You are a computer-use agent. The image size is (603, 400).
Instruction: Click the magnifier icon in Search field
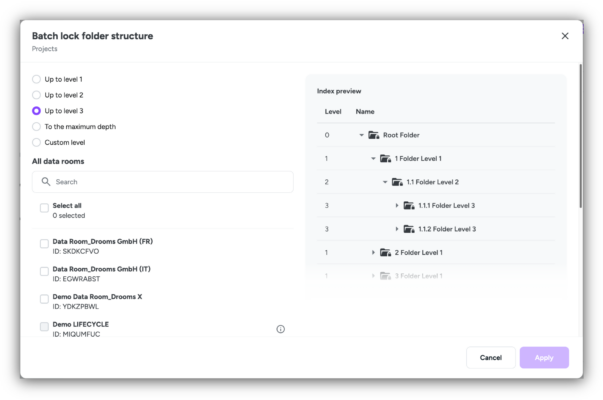pos(46,182)
